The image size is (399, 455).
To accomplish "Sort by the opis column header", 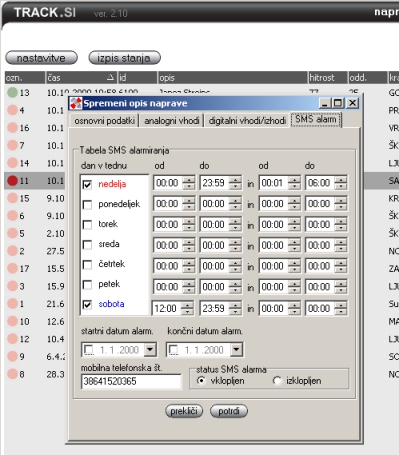I will (232, 78).
